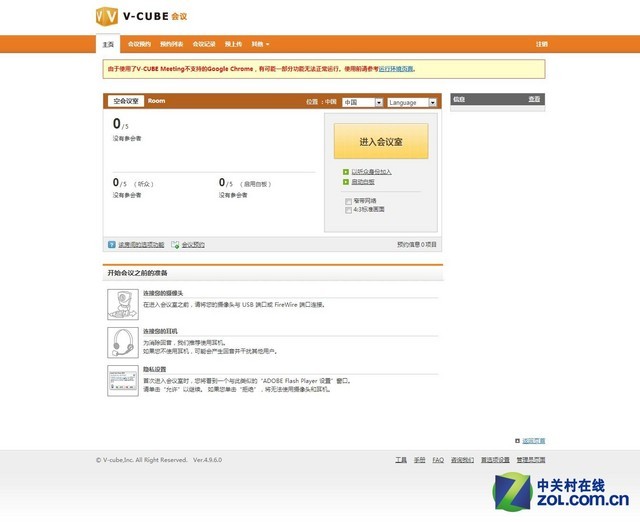640x522 pixels.
Task: Click the 会议预约 calendar icon below room stats
Action: (175, 244)
